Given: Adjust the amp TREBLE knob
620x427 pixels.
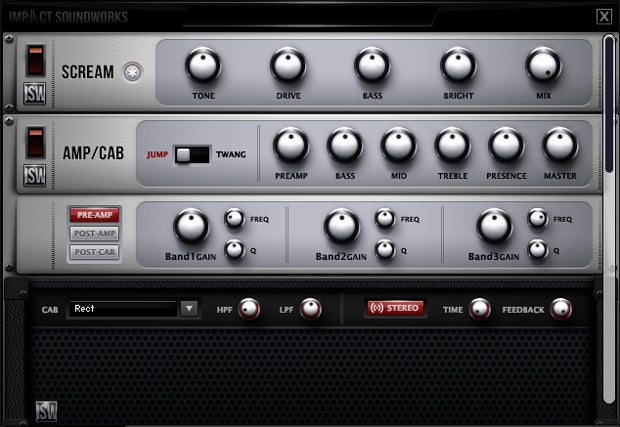Looking at the screenshot, I should pos(452,145).
